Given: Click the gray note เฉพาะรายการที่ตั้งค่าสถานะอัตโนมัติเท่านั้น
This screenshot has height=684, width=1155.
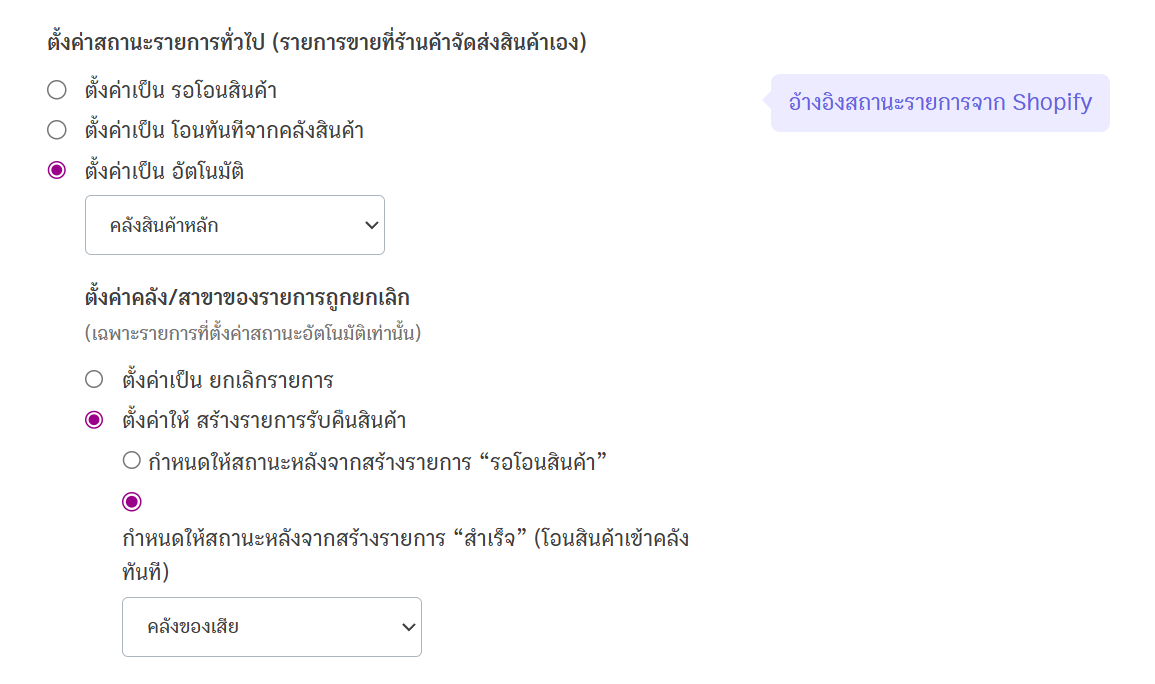Looking at the screenshot, I should (x=253, y=333).
